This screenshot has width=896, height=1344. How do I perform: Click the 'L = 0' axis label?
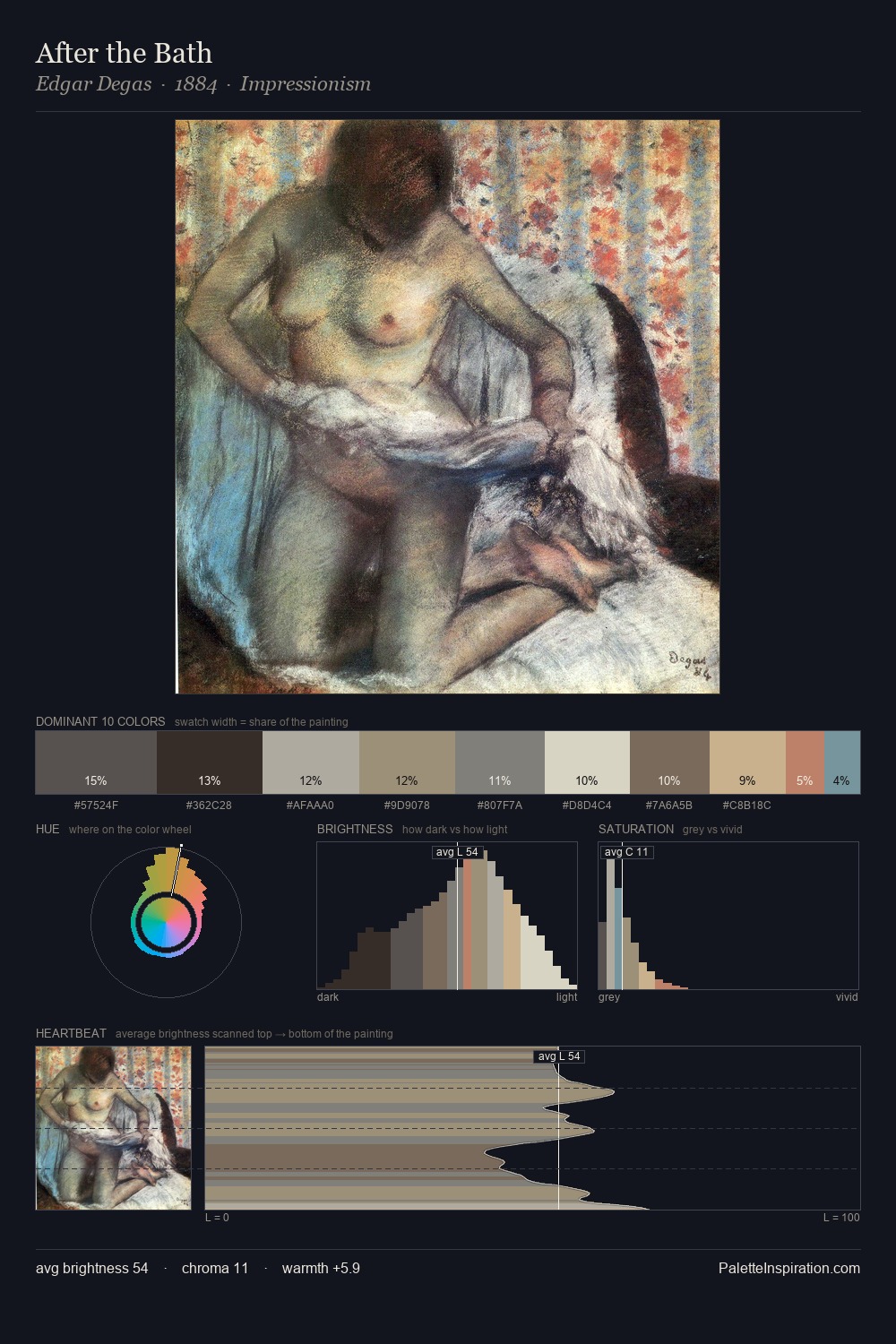coord(217,1218)
